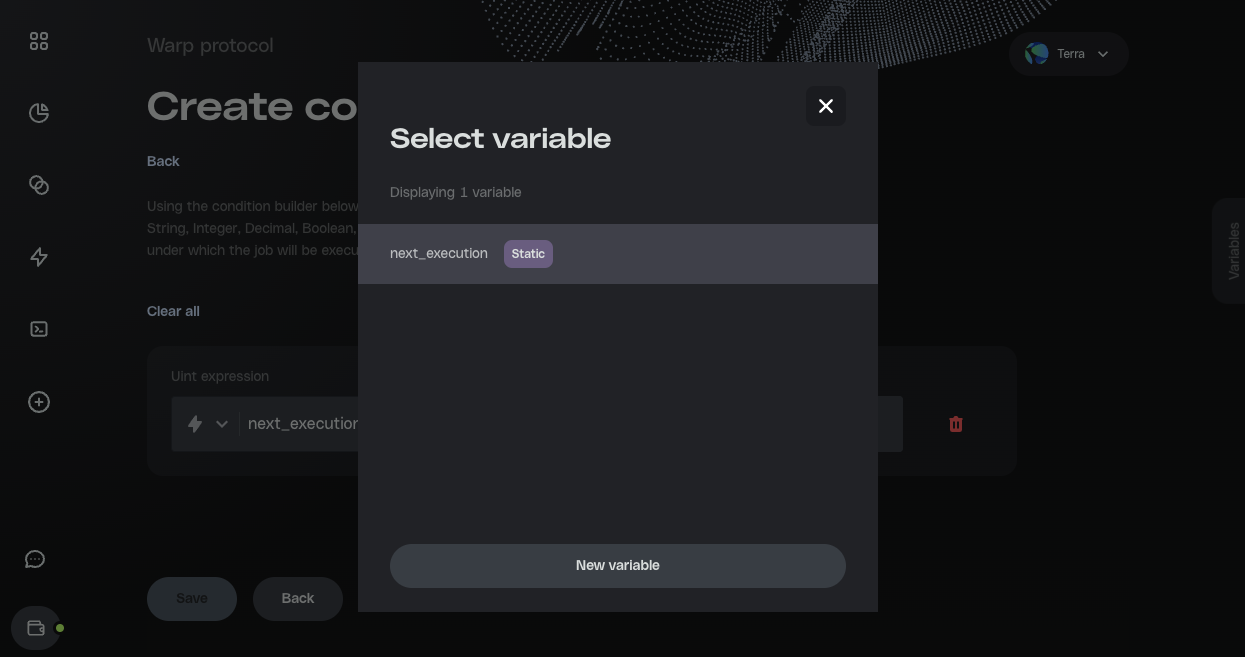Click the Back link under the heading
Viewport: 1245px width, 657px height.
coord(163,161)
